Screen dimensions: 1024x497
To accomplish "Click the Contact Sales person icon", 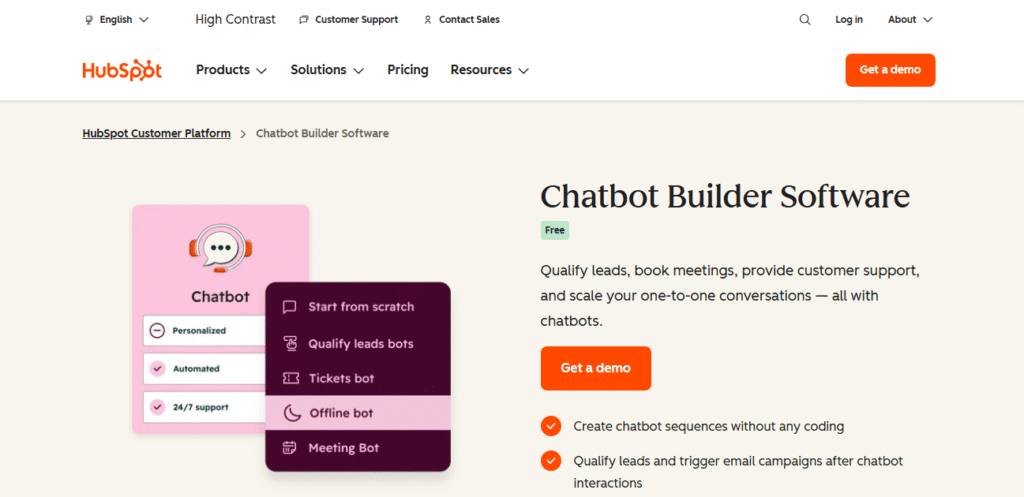I will click(428, 20).
